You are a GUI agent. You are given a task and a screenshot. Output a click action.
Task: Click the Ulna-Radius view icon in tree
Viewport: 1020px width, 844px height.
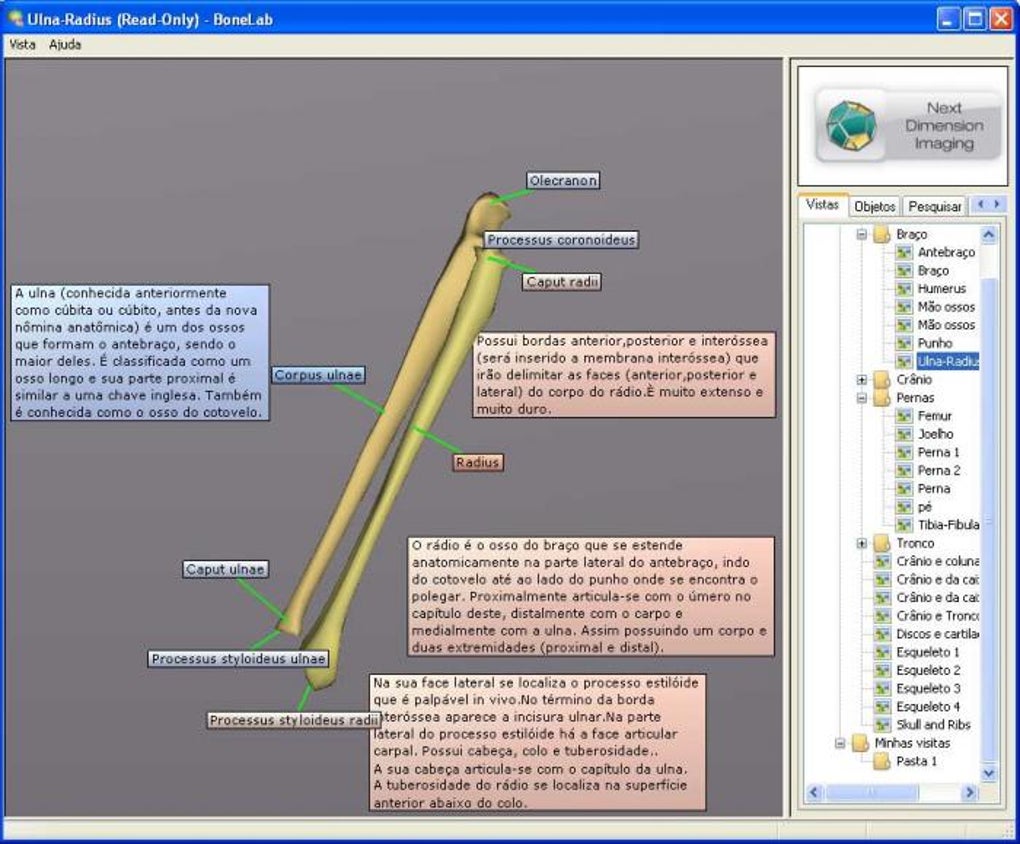pos(904,361)
